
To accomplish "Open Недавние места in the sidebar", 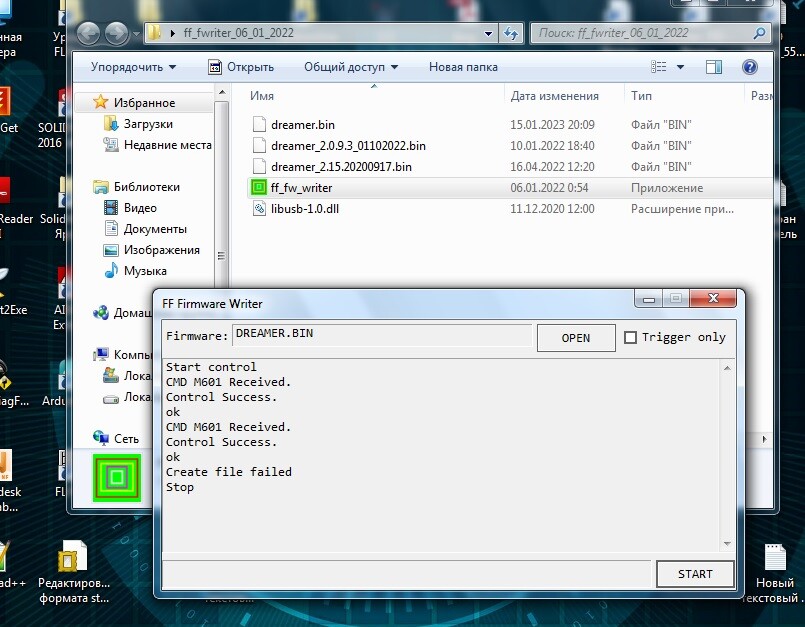I will (167, 145).
